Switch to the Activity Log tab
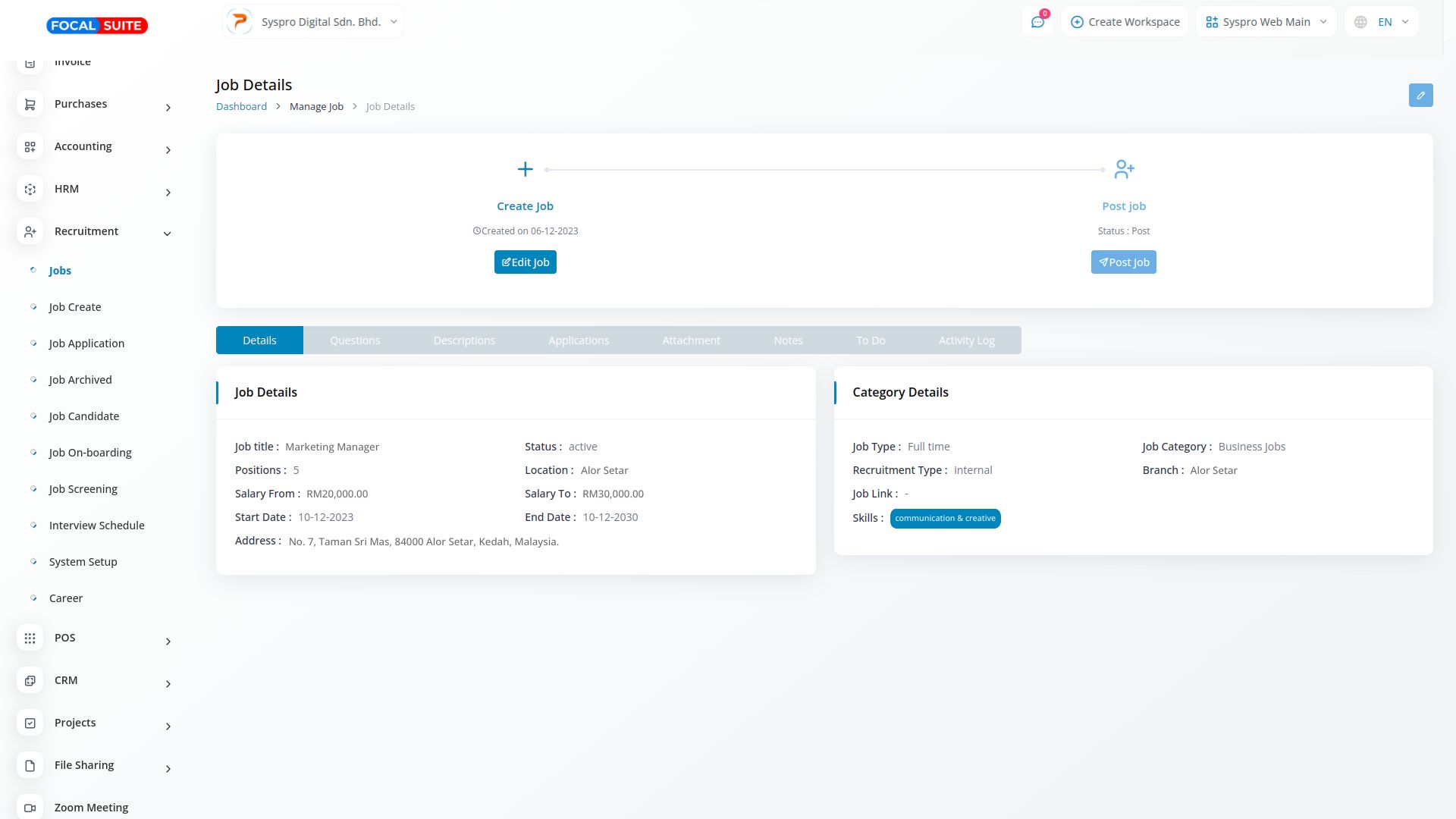This screenshot has width=1456, height=819. pos(966,340)
